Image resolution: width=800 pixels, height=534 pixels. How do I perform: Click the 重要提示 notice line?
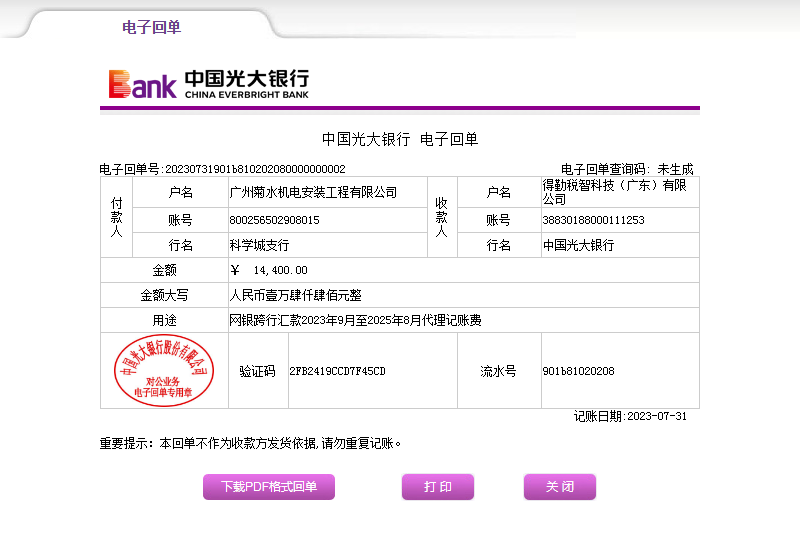250,443
